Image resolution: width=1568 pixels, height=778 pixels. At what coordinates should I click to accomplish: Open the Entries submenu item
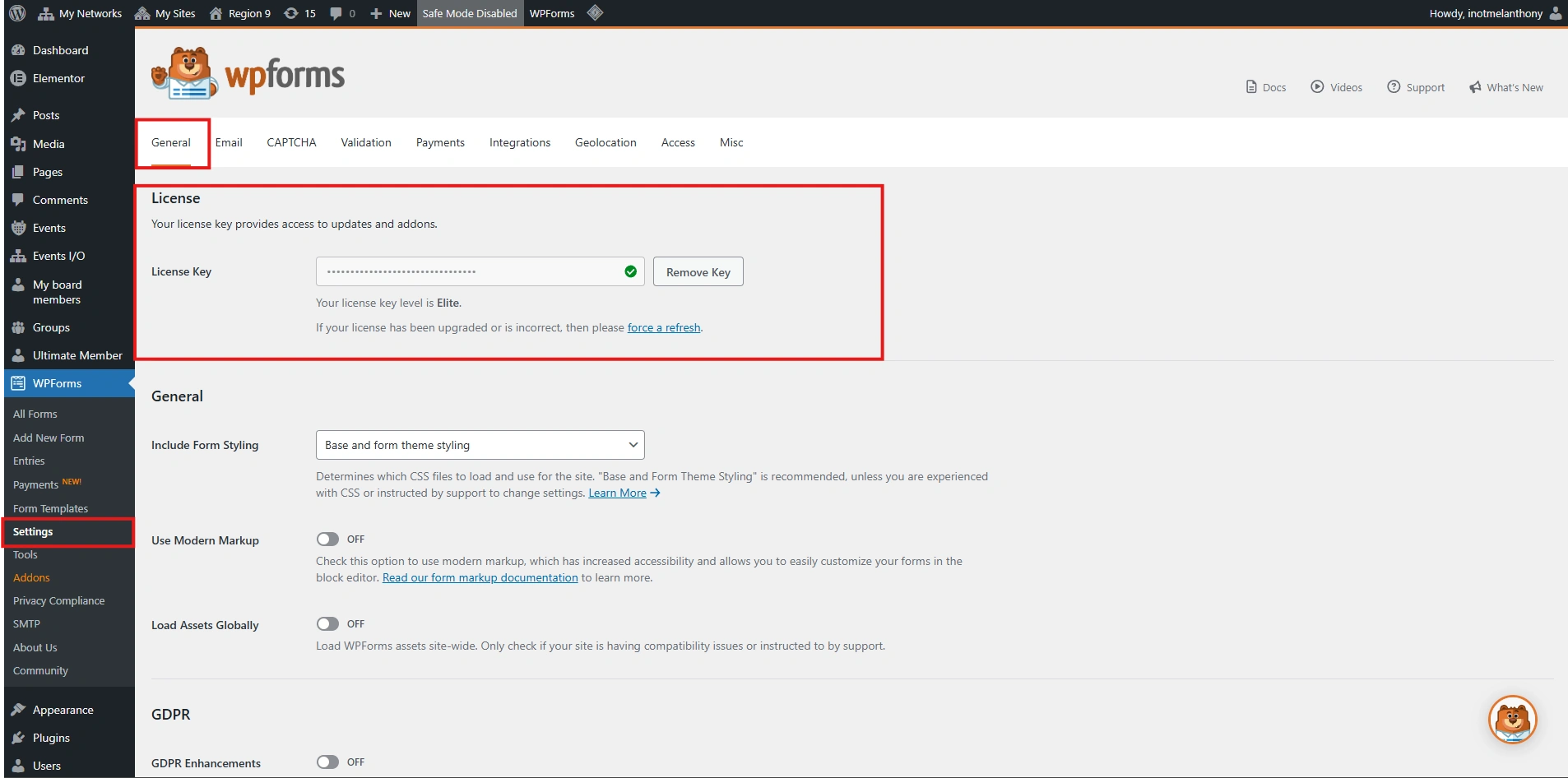point(29,461)
